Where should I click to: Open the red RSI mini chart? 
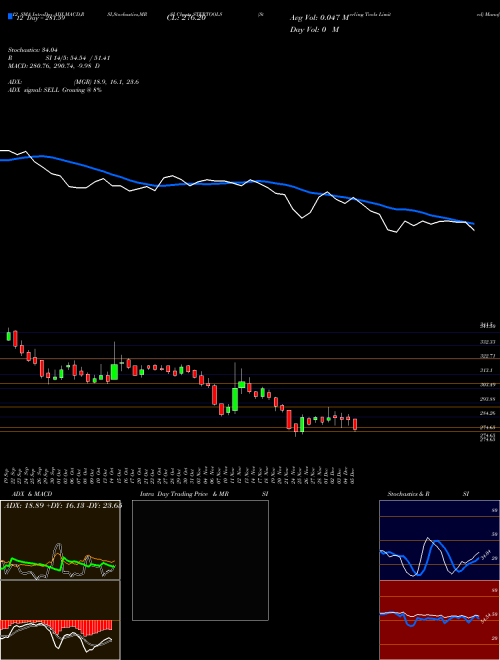(x=439, y=620)
